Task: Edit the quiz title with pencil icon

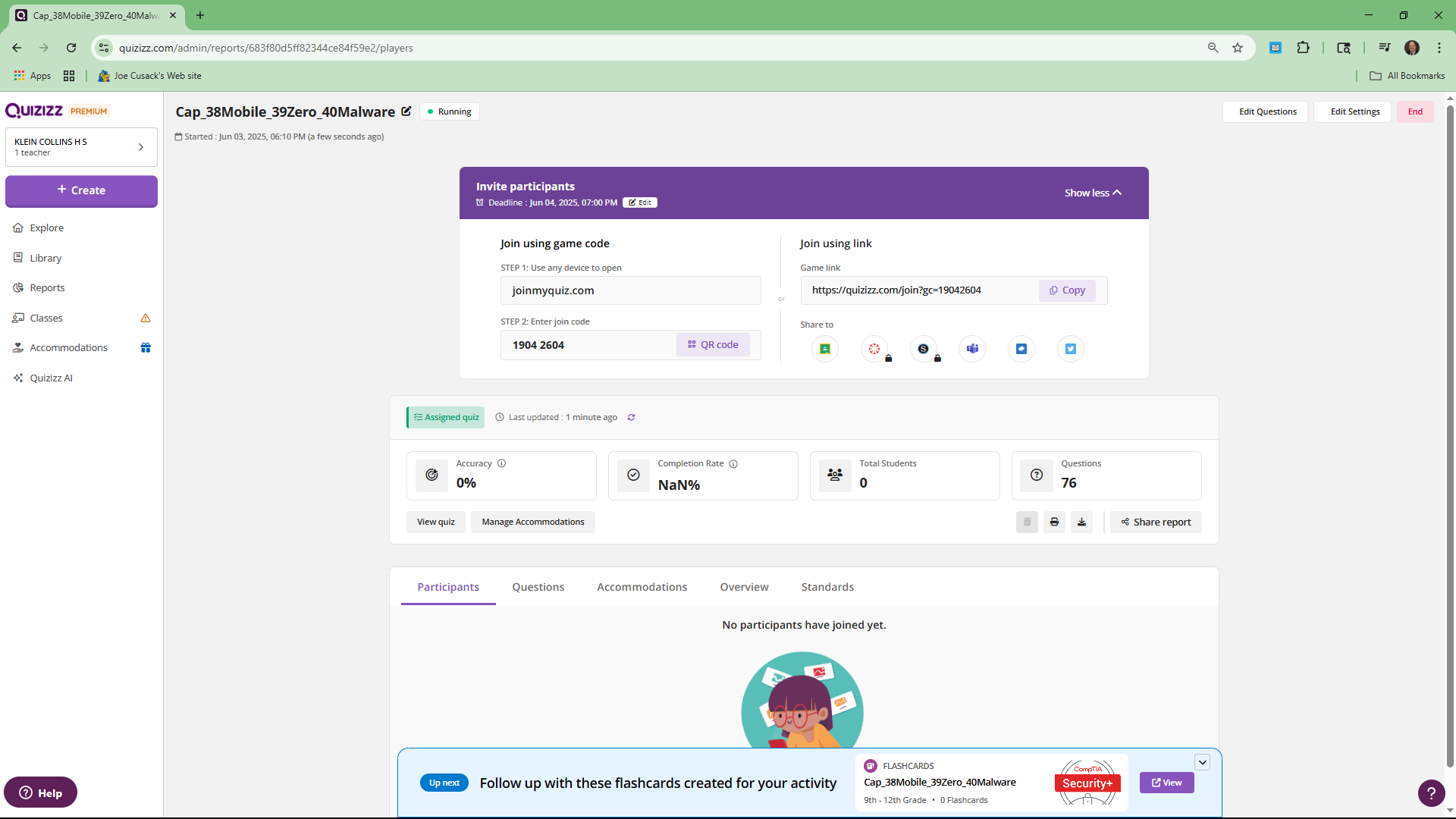Action: pyautogui.click(x=406, y=111)
